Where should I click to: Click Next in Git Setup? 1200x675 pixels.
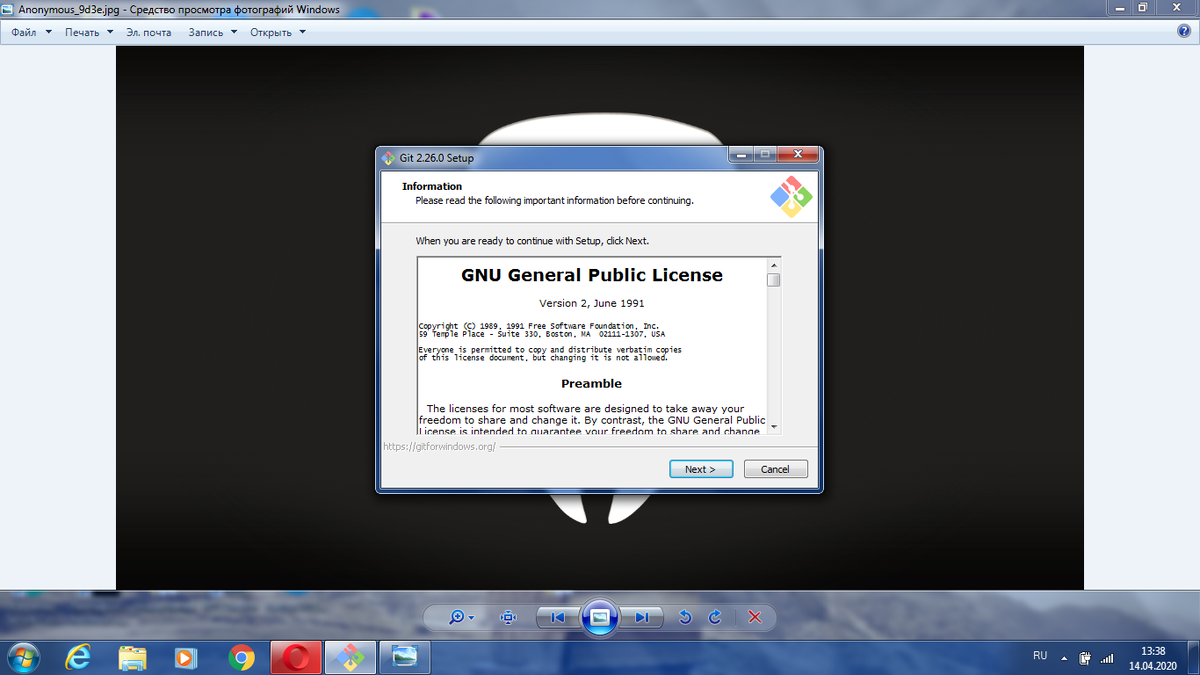(701, 469)
